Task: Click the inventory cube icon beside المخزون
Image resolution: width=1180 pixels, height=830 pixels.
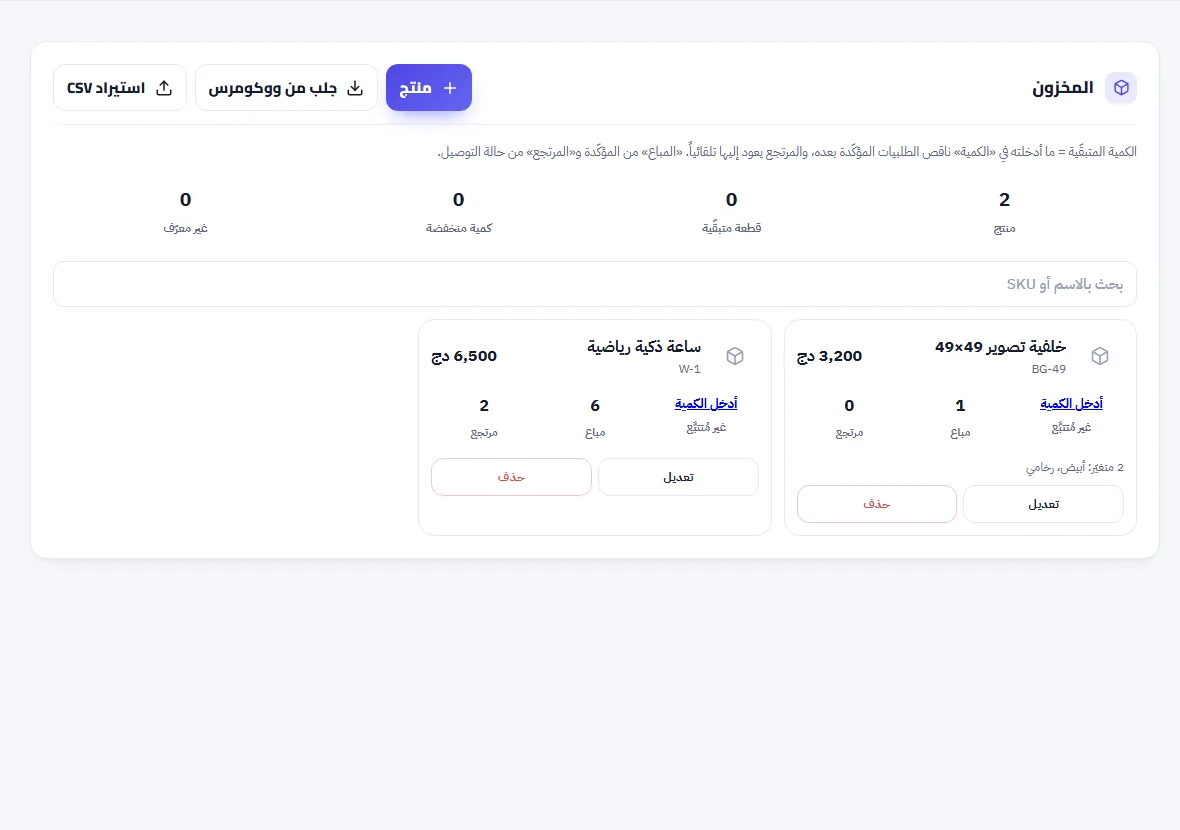Action: click(1121, 88)
